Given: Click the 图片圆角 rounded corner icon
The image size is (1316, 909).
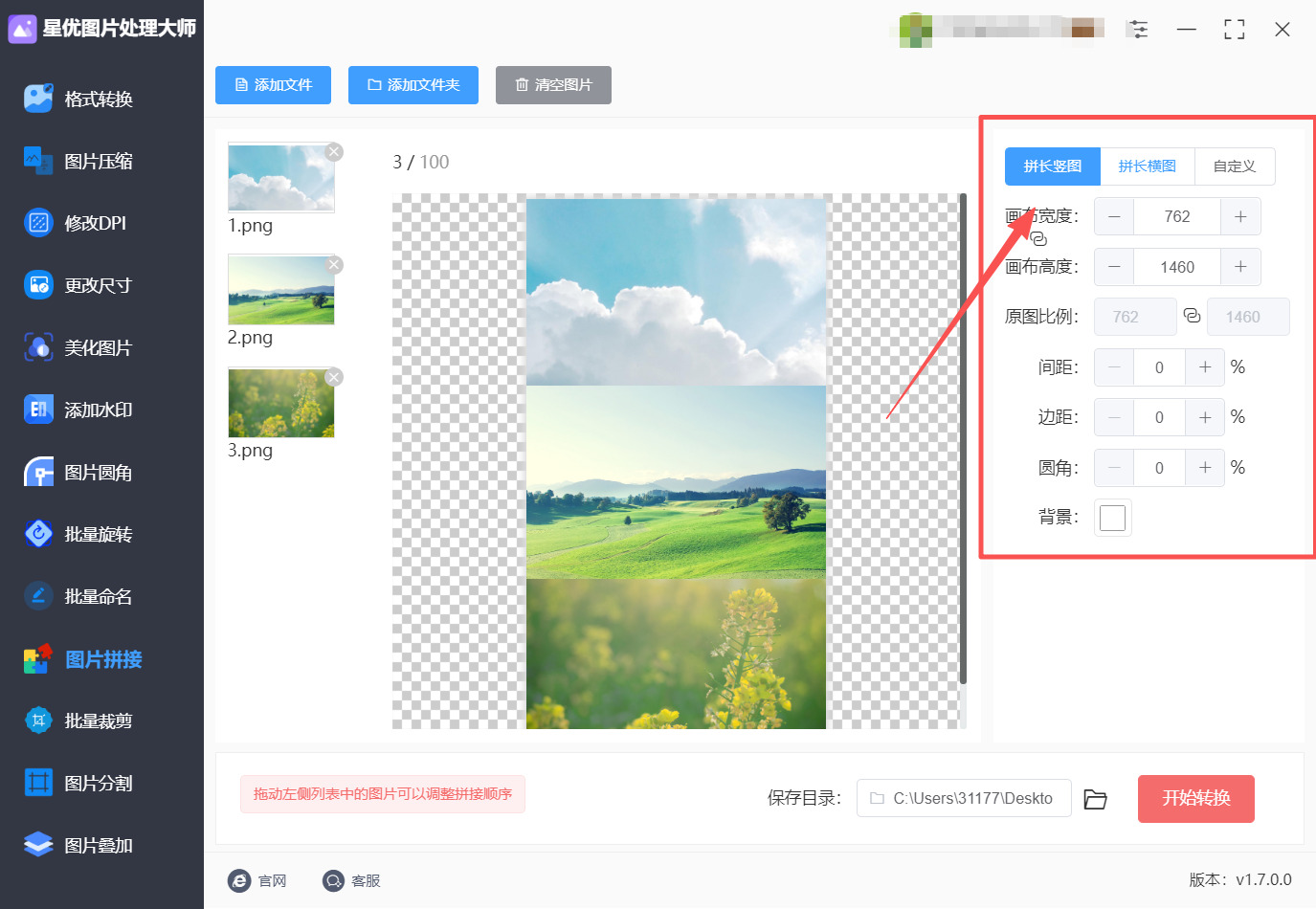Looking at the screenshot, I should (38, 472).
